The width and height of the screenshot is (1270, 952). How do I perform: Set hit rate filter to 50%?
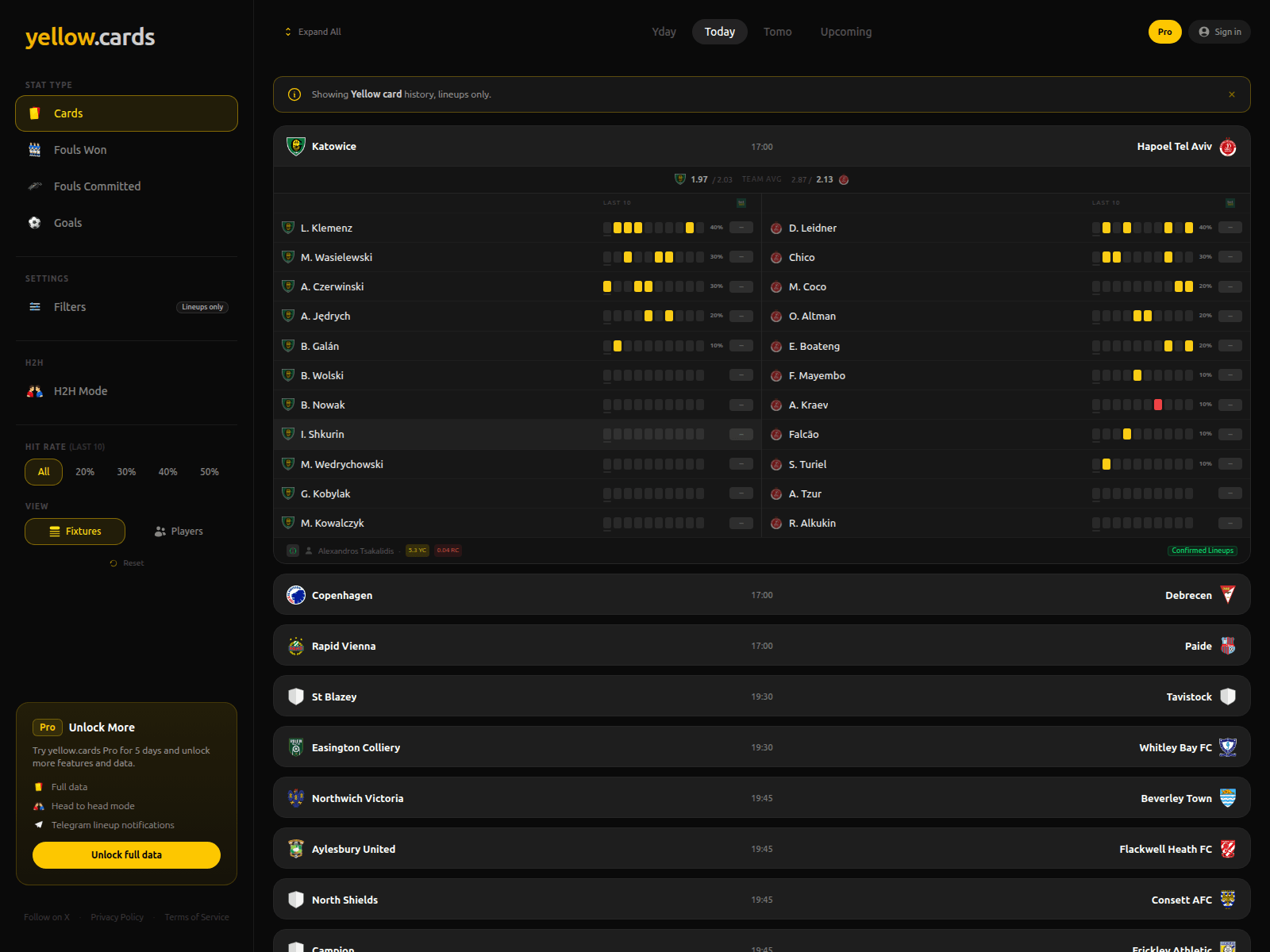[x=210, y=472]
